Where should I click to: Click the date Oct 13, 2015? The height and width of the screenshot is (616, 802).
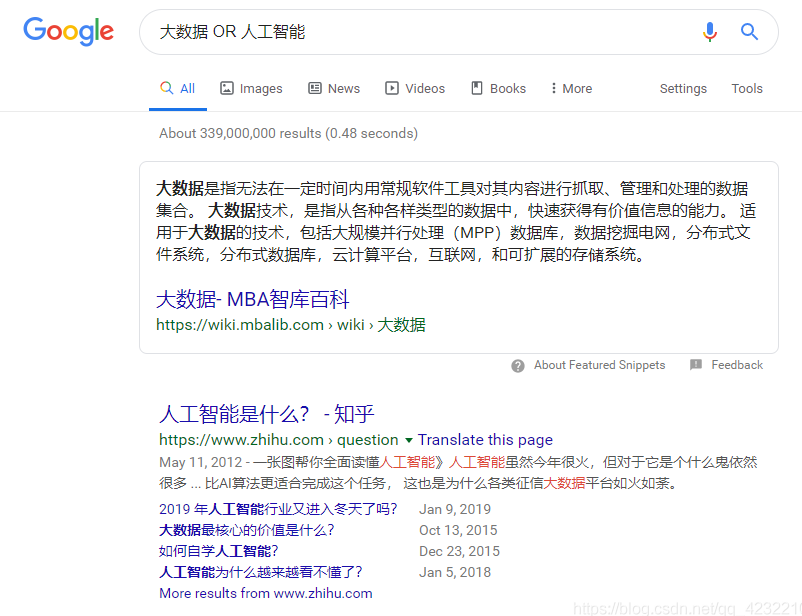pyautogui.click(x=458, y=530)
